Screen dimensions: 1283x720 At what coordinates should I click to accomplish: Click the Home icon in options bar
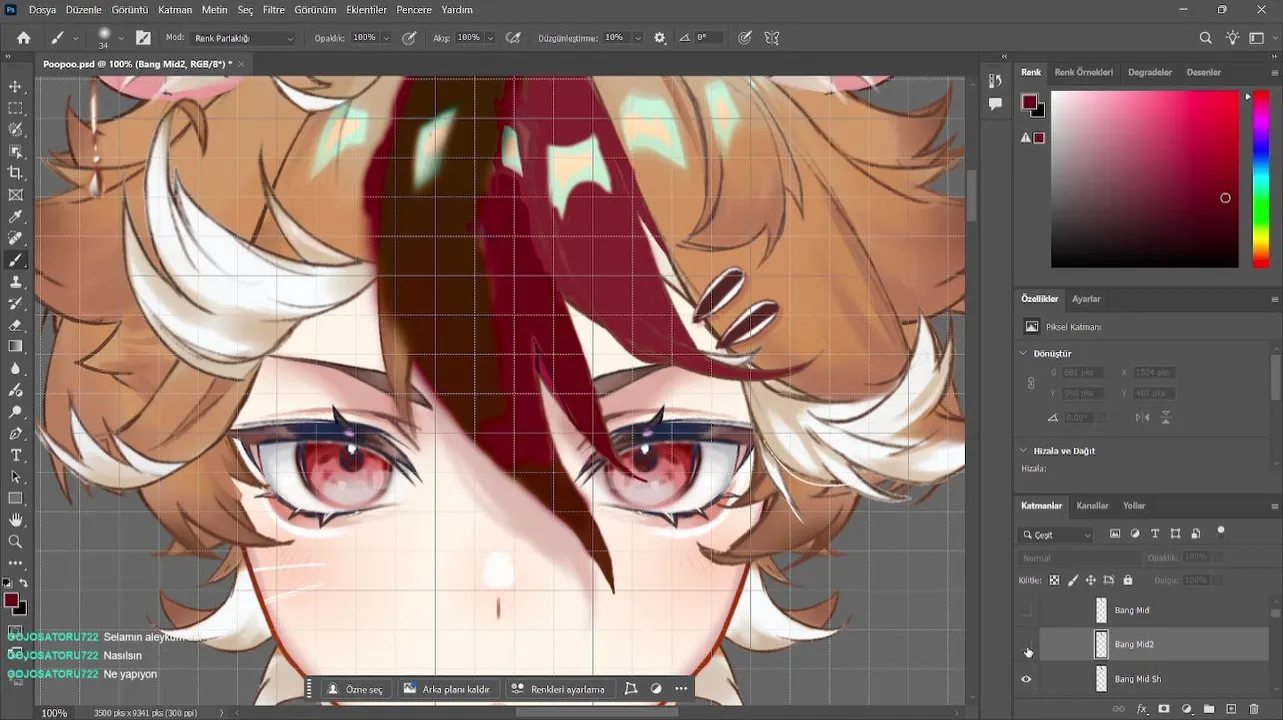click(23, 38)
